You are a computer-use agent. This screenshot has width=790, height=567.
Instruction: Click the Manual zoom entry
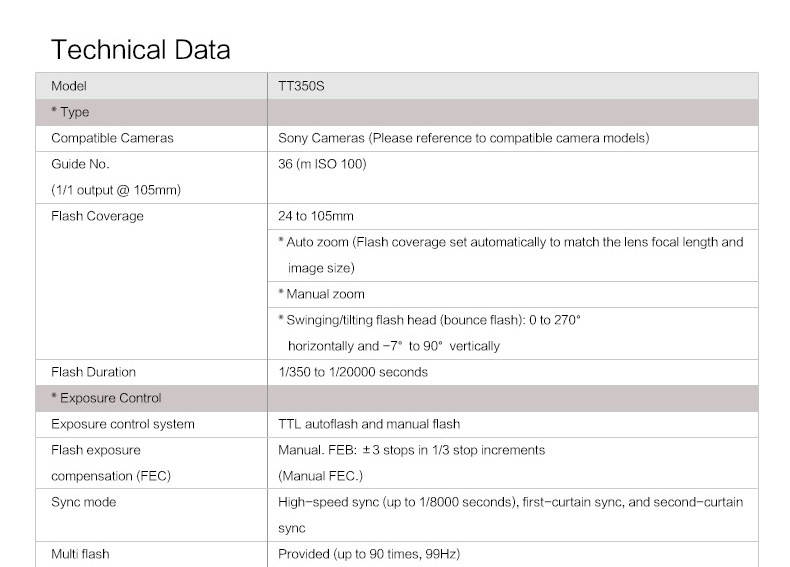click(x=321, y=294)
